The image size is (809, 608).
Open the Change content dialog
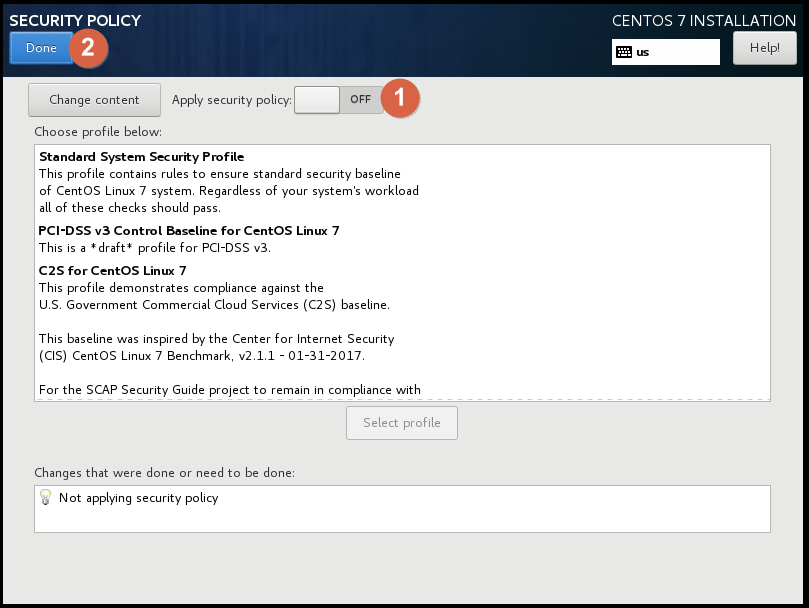[x=94, y=100]
